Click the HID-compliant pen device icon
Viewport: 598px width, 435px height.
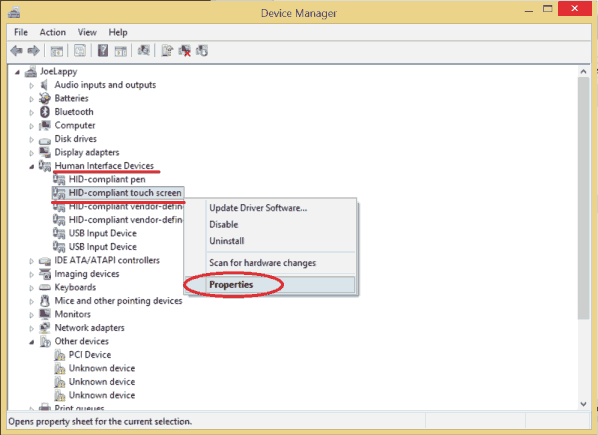click(x=59, y=179)
